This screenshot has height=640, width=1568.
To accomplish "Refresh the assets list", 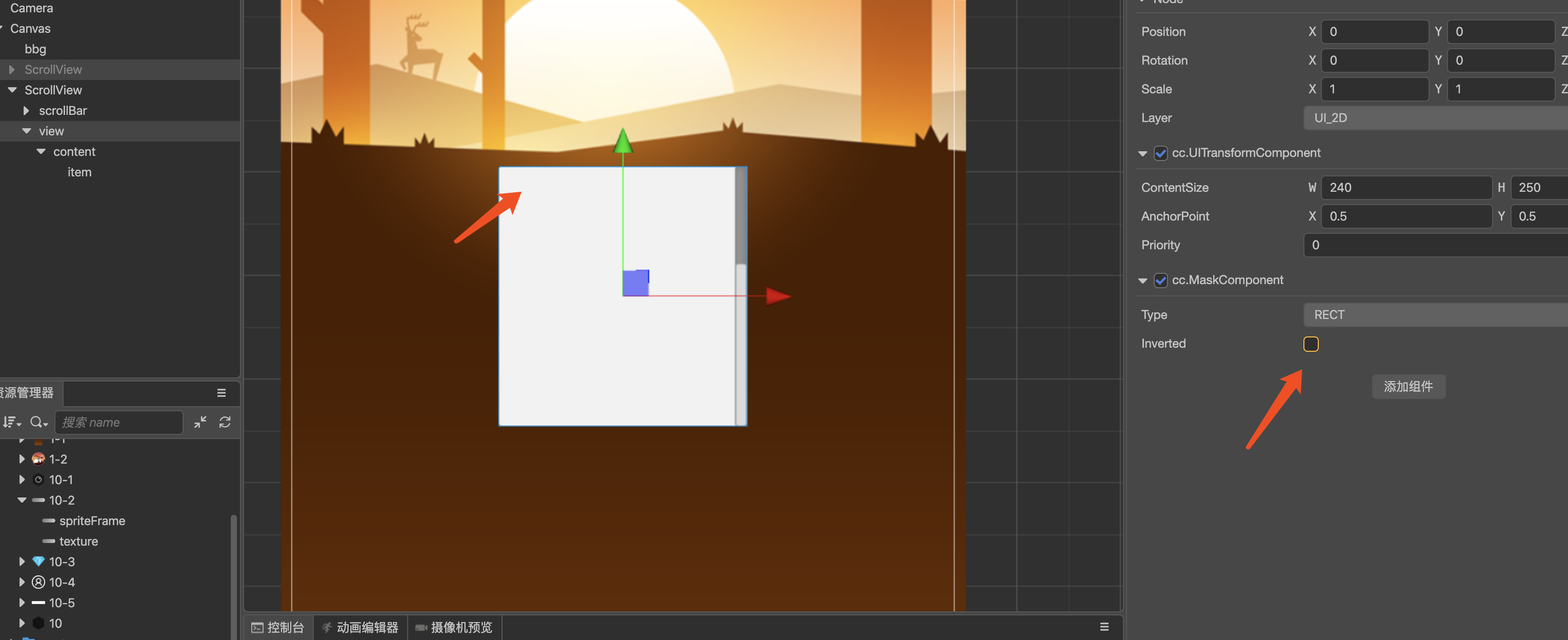I will 225,422.
